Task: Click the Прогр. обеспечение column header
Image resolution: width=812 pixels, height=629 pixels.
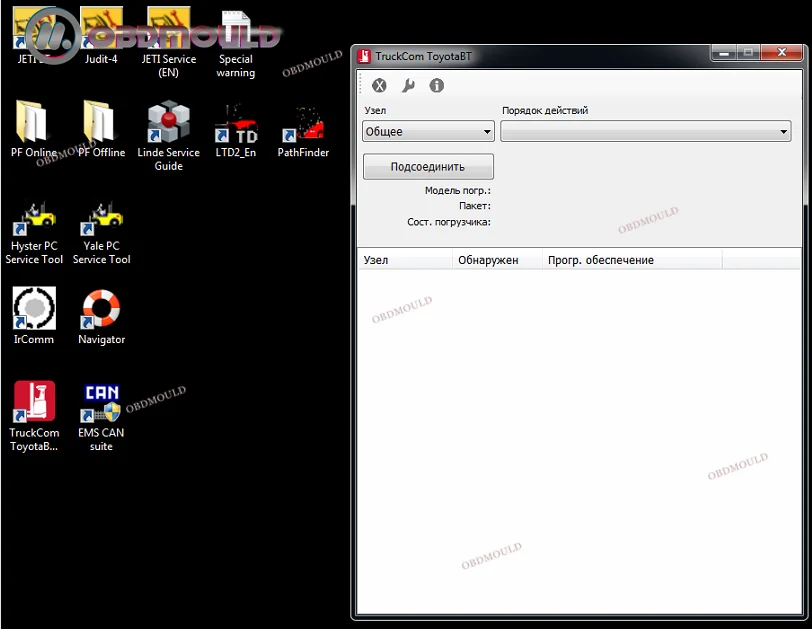Action: coord(630,260)
